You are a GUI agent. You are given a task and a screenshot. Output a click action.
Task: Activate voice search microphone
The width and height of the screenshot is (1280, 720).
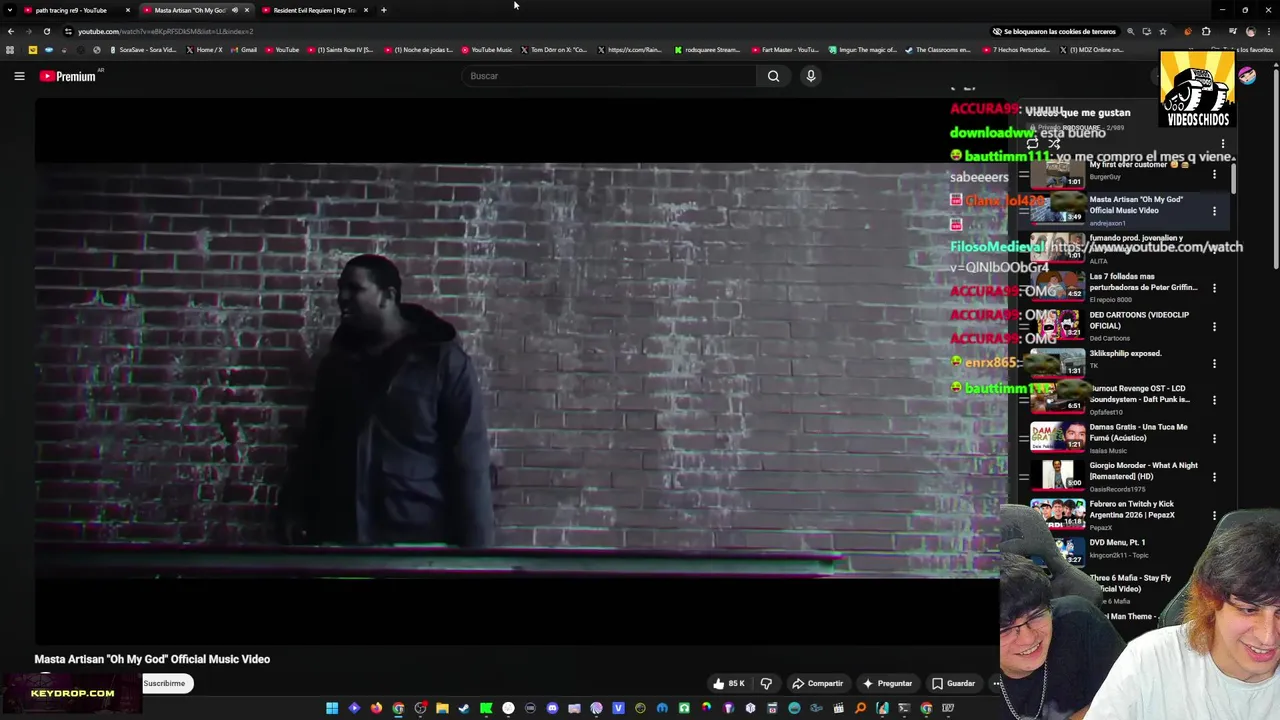[811, 76]
